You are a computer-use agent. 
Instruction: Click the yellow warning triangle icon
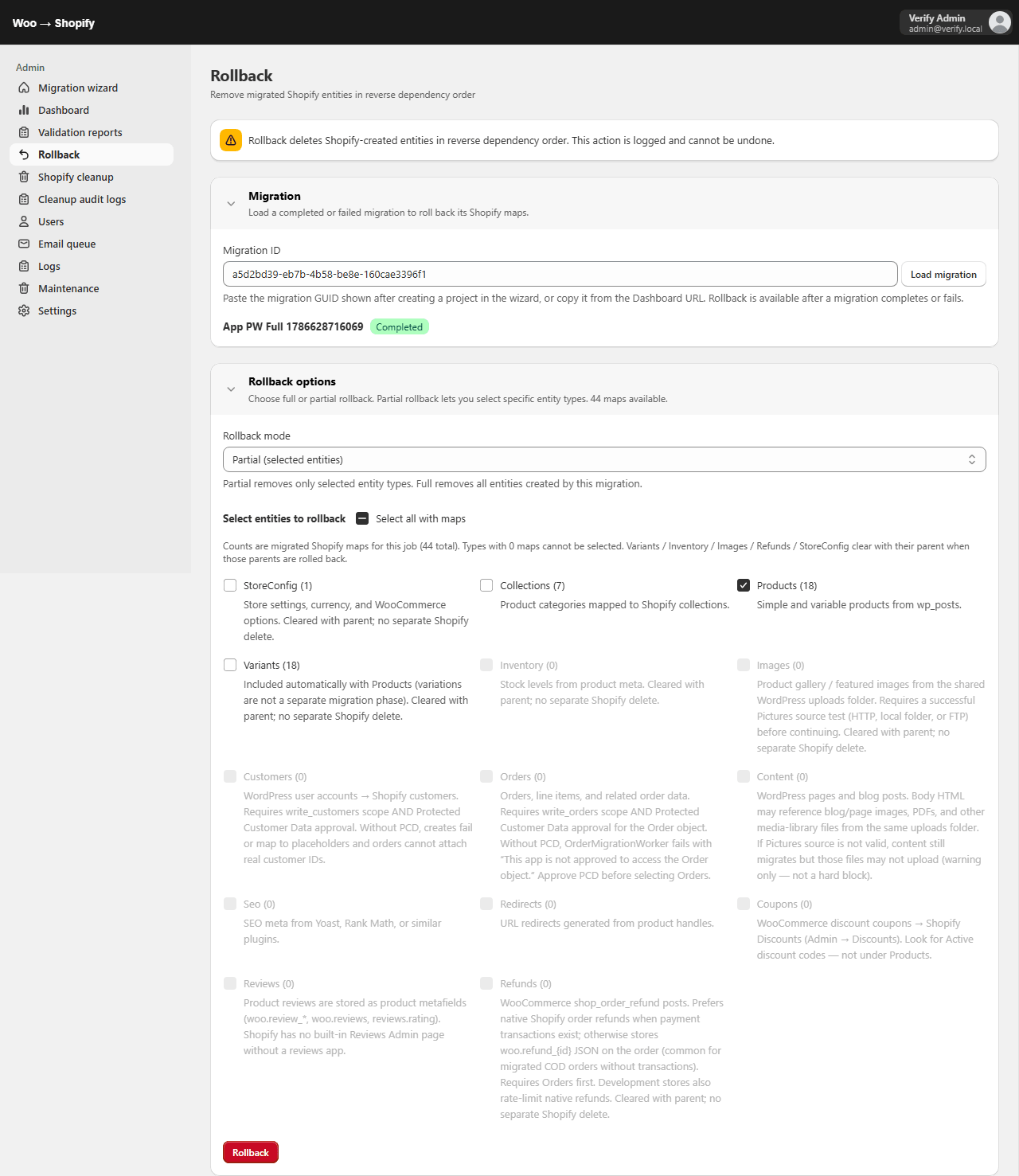231,140
